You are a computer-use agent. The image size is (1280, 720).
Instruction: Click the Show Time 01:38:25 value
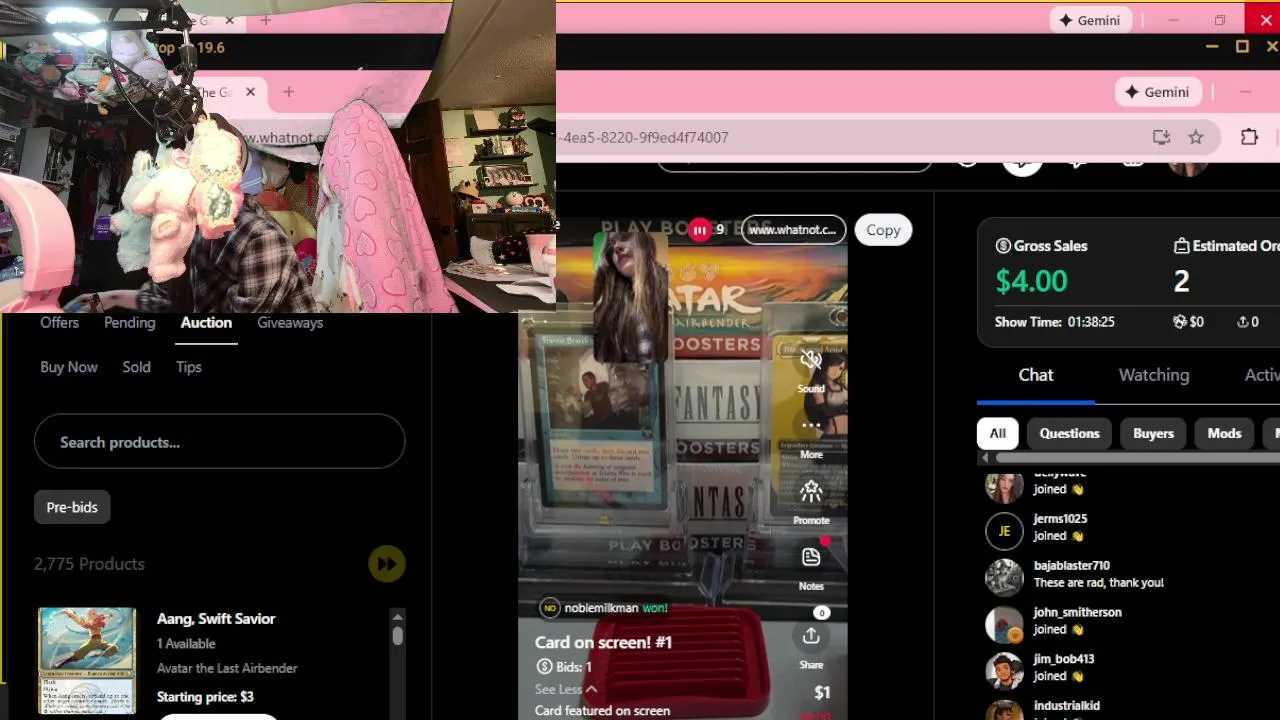pos(1090,322)
